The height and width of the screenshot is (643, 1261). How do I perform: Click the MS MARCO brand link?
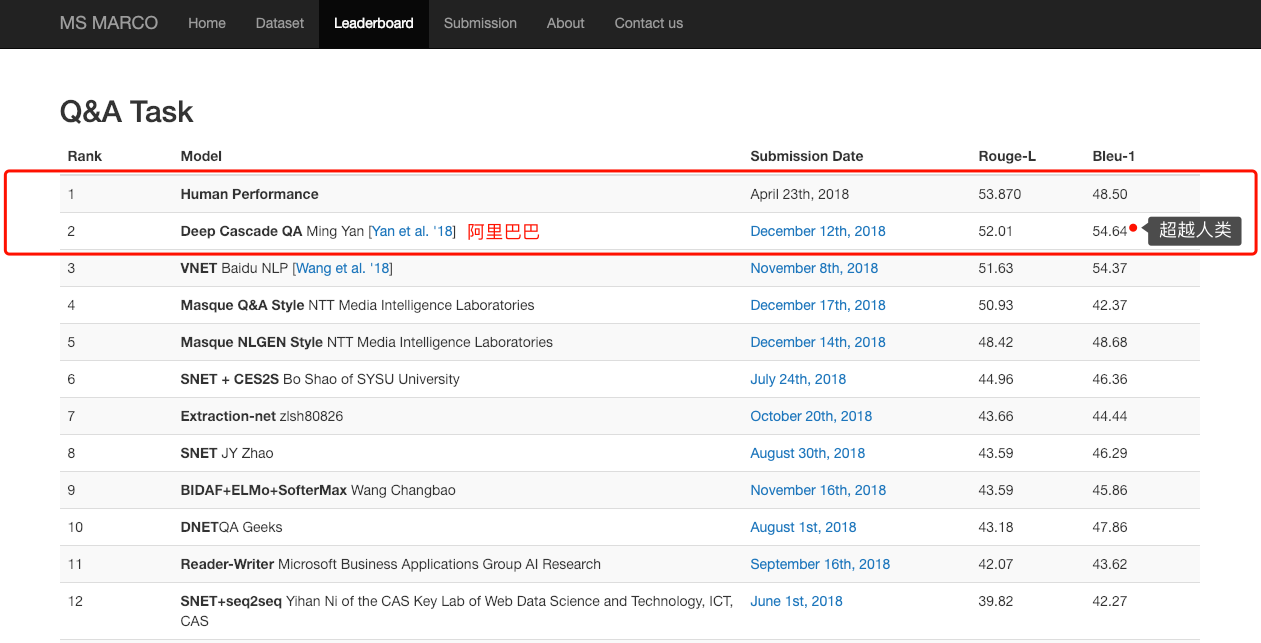[109, 23]
